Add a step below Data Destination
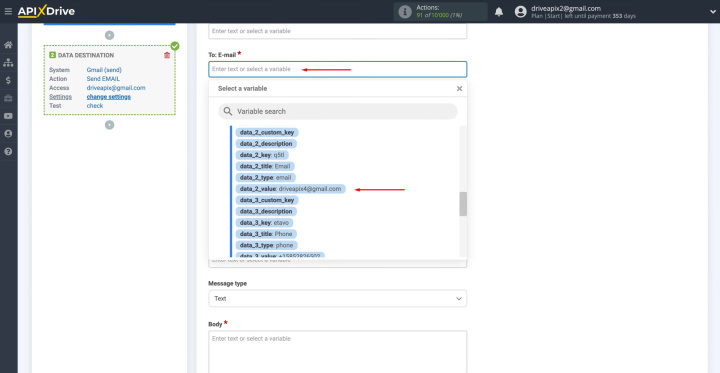Screen dimensions: 720x373 (109, 125)
